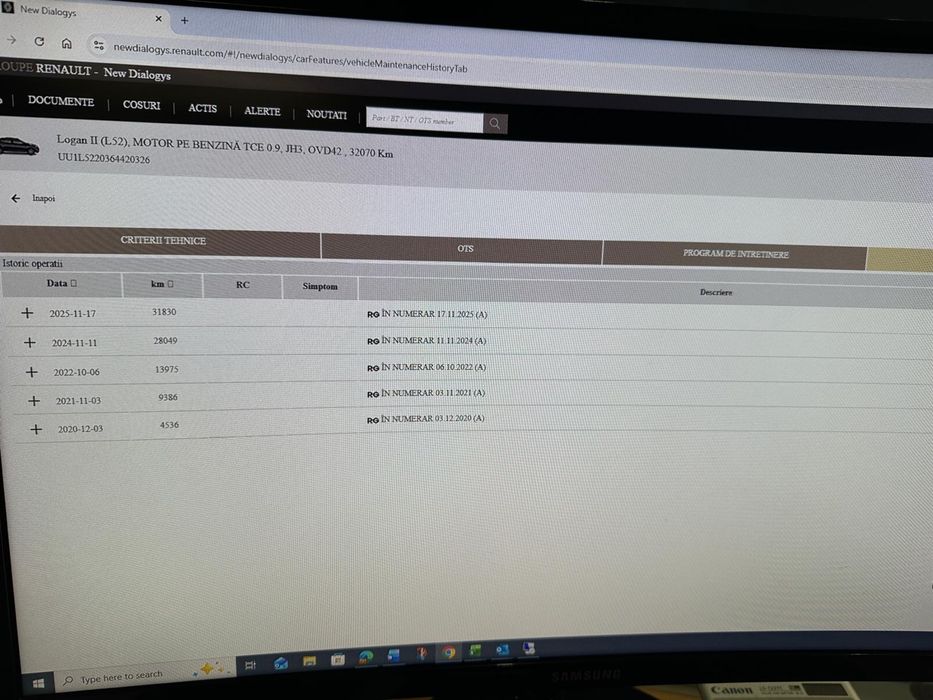933x700 pixels.
Task: Expand the 2020-12-03 history row
Action: tap(36, 429)
